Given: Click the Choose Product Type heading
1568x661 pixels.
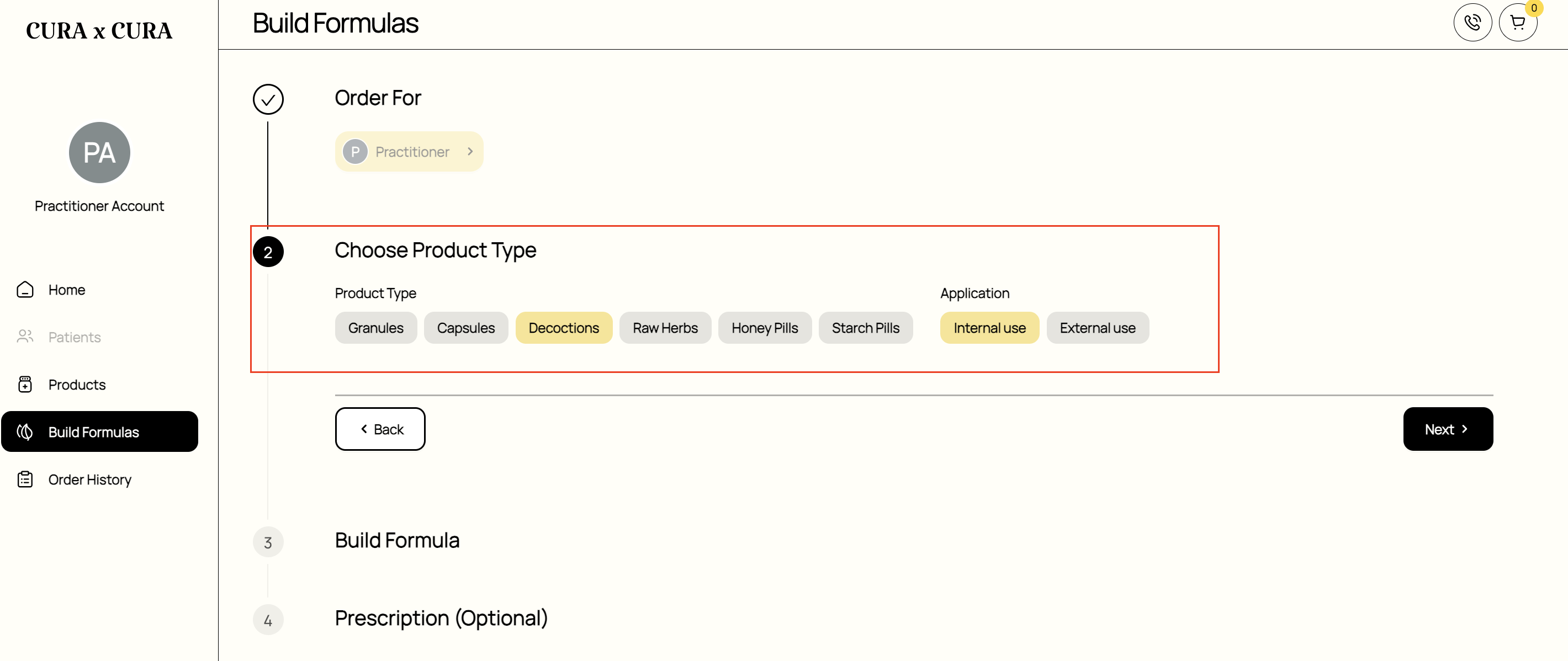Looking at the screenshot, I should (x=435, y=250).
